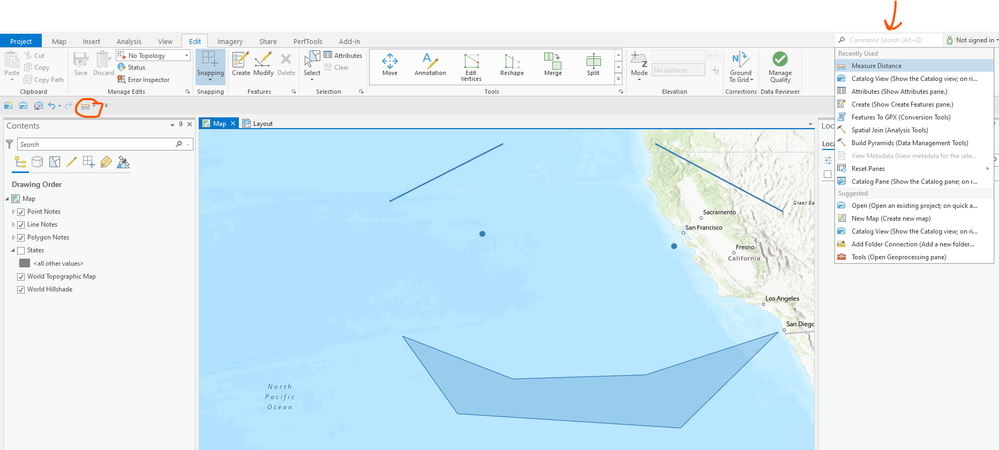
Task: Pick the Reshape tool
Action: click(x=512, y=64)
